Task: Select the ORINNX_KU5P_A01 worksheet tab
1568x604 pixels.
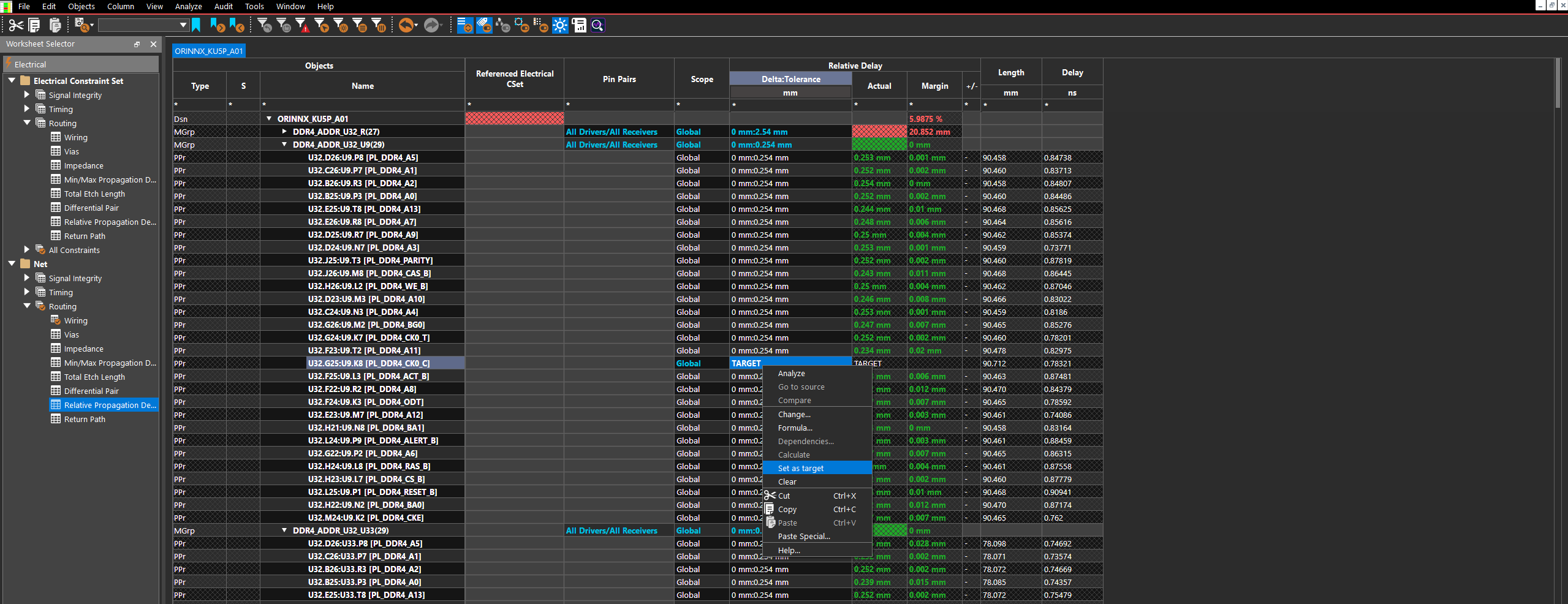Action: point(209,51)
